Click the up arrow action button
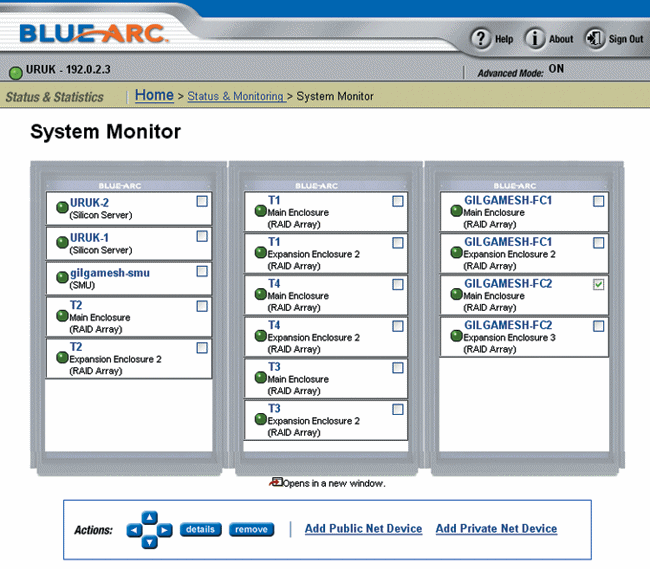 [150, 518]
